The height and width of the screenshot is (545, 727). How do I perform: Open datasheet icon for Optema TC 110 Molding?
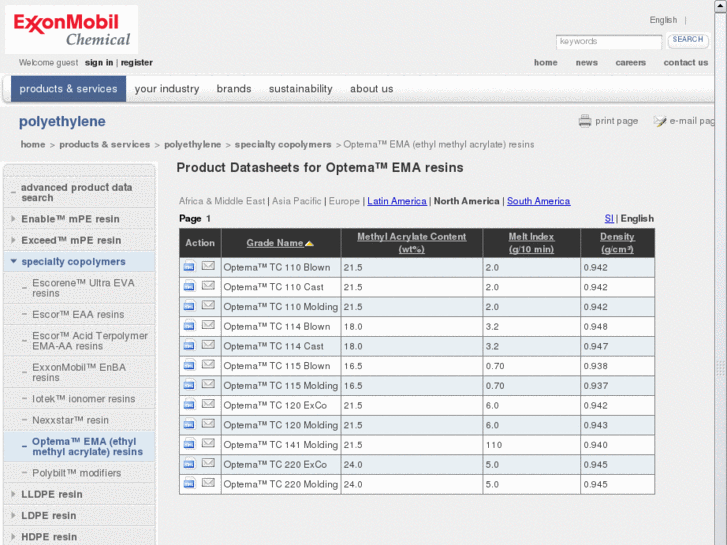[189, 306]
